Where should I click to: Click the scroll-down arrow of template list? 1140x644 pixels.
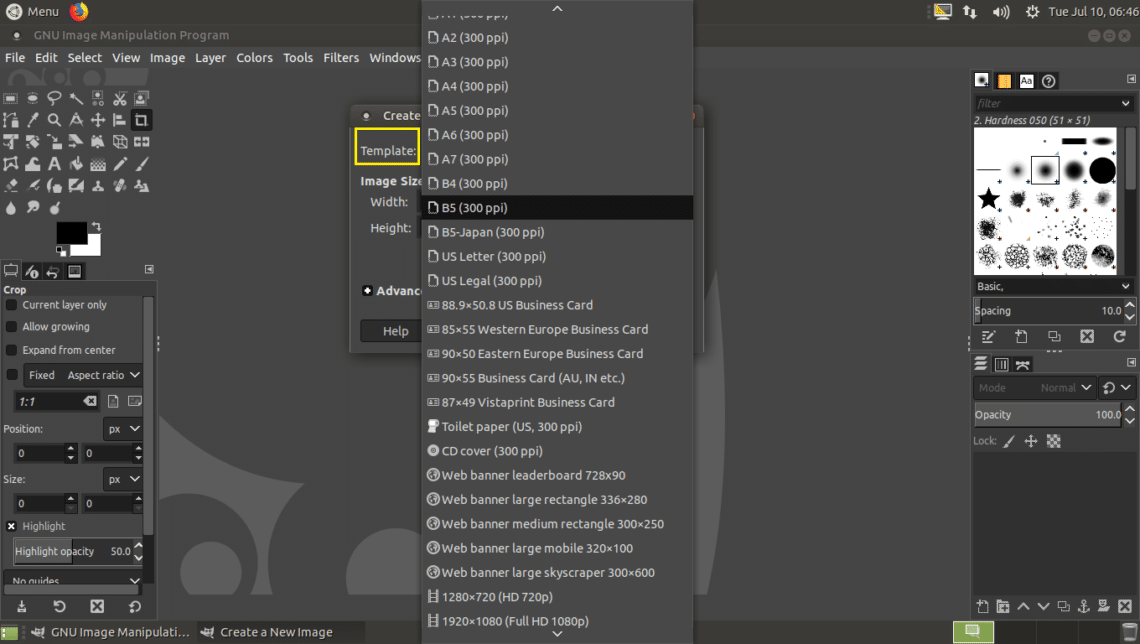558,634
